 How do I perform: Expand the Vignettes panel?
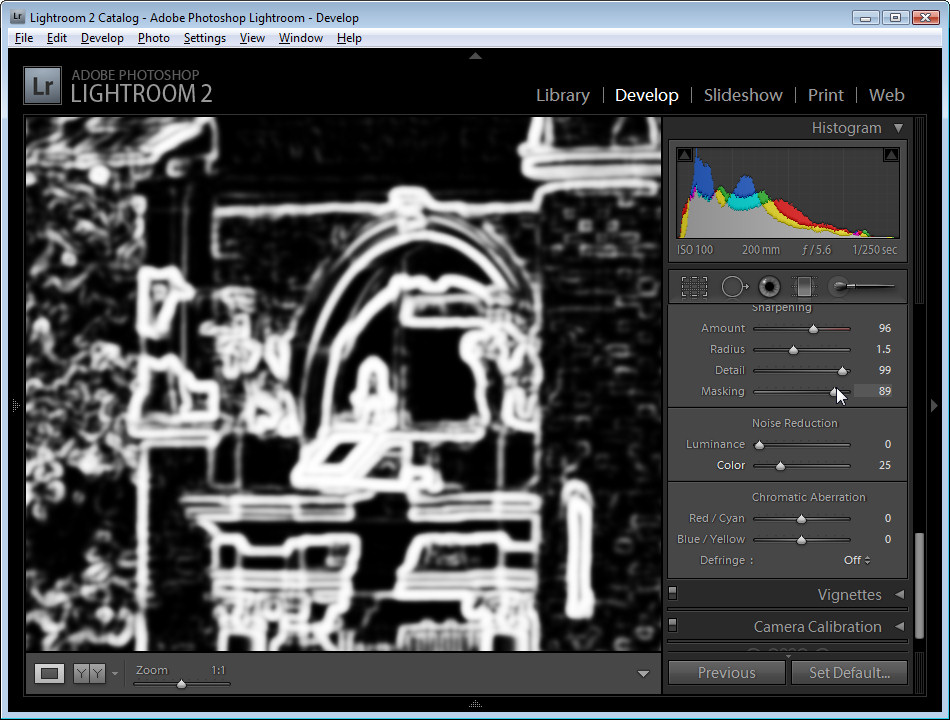point(900,595)
